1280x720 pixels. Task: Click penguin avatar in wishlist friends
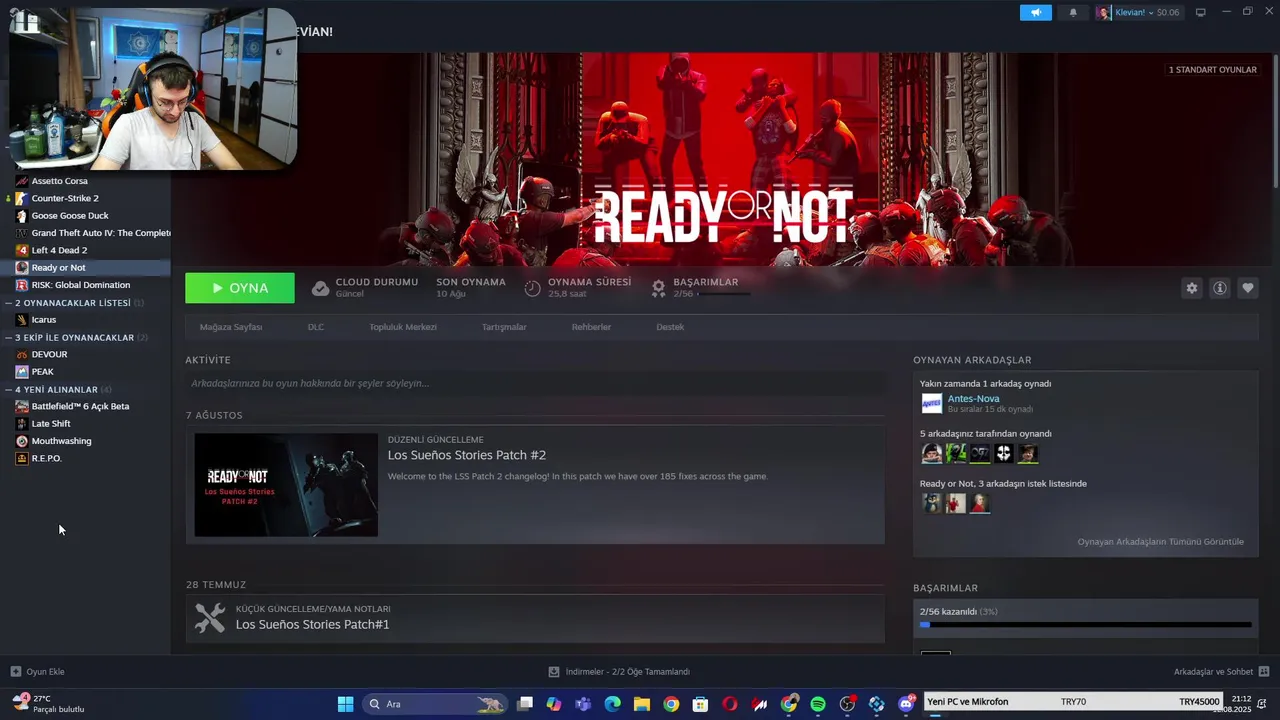tap(932, 503)
